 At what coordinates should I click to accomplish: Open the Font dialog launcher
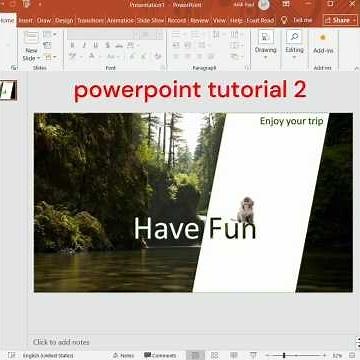[x=163, y=68]
